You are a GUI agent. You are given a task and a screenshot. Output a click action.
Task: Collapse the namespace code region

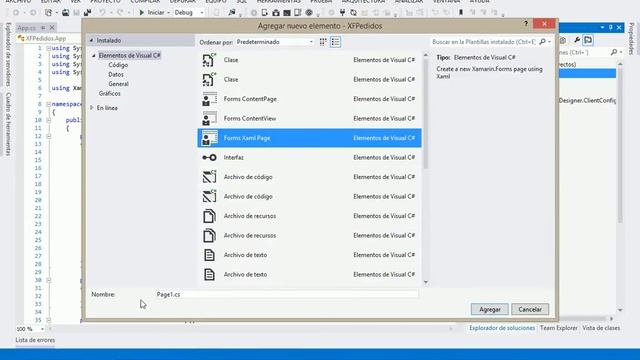[x=48, y=104]
